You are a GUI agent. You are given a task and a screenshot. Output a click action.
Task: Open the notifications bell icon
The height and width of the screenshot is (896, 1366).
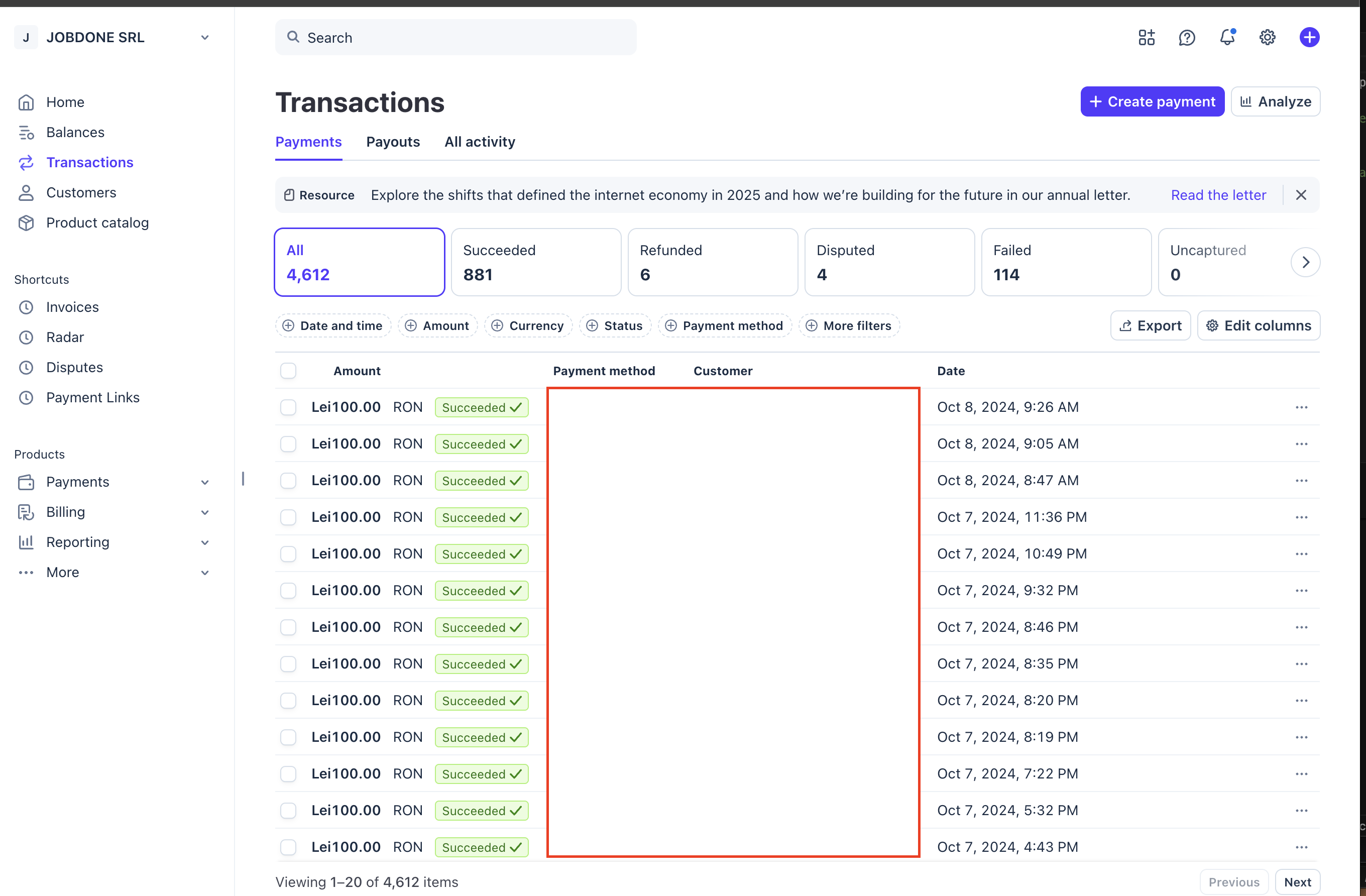[1226, 37]
